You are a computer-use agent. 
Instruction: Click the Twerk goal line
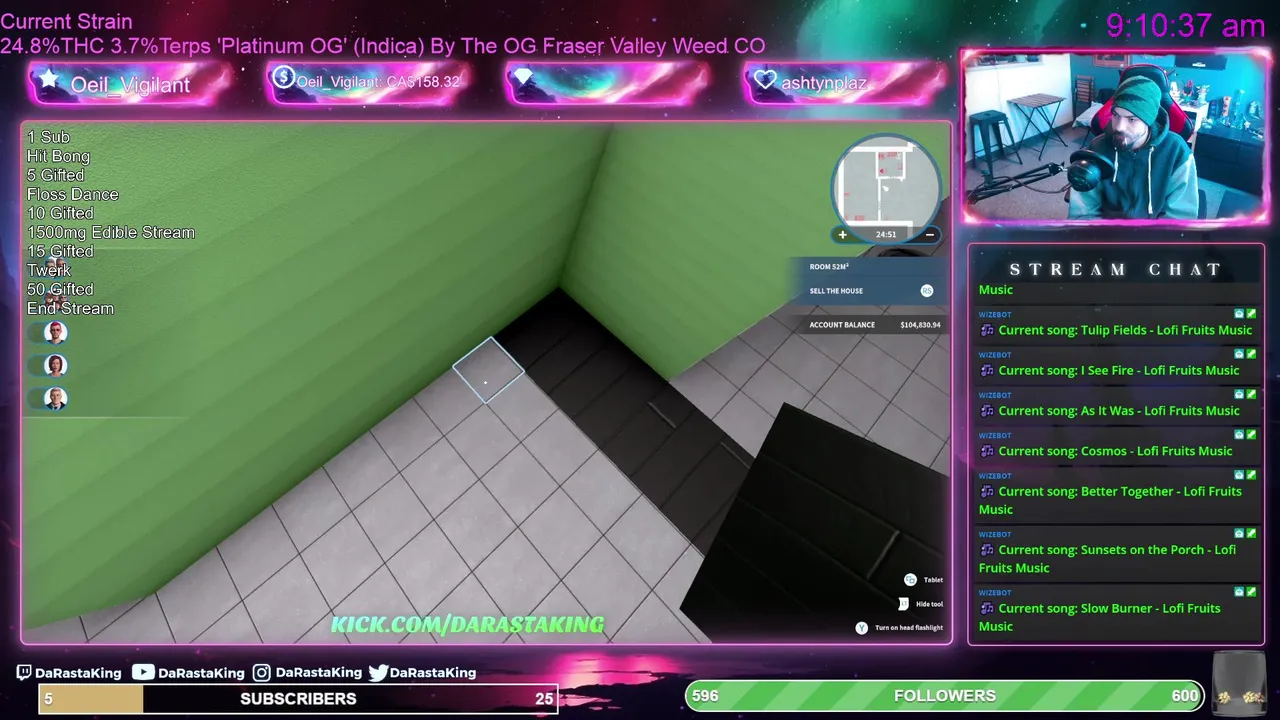pyautogui.click(x=49, y=270)
